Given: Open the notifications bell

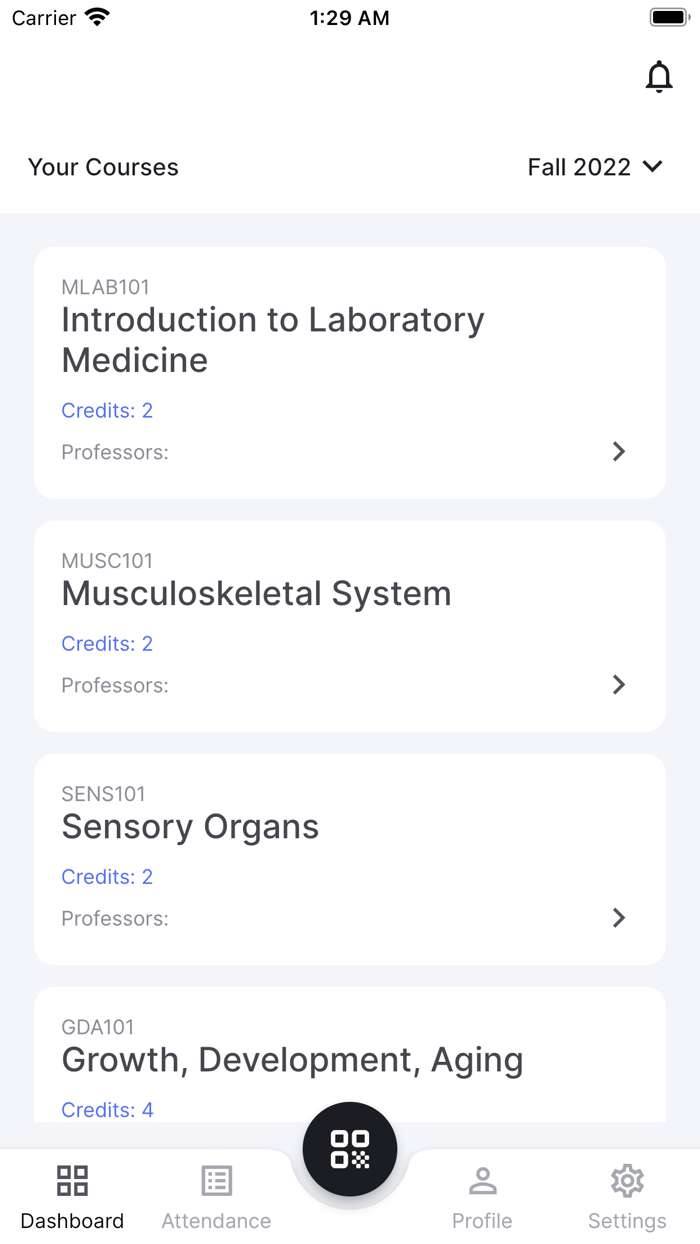Looking at the screenshot, I should [659, 77].
